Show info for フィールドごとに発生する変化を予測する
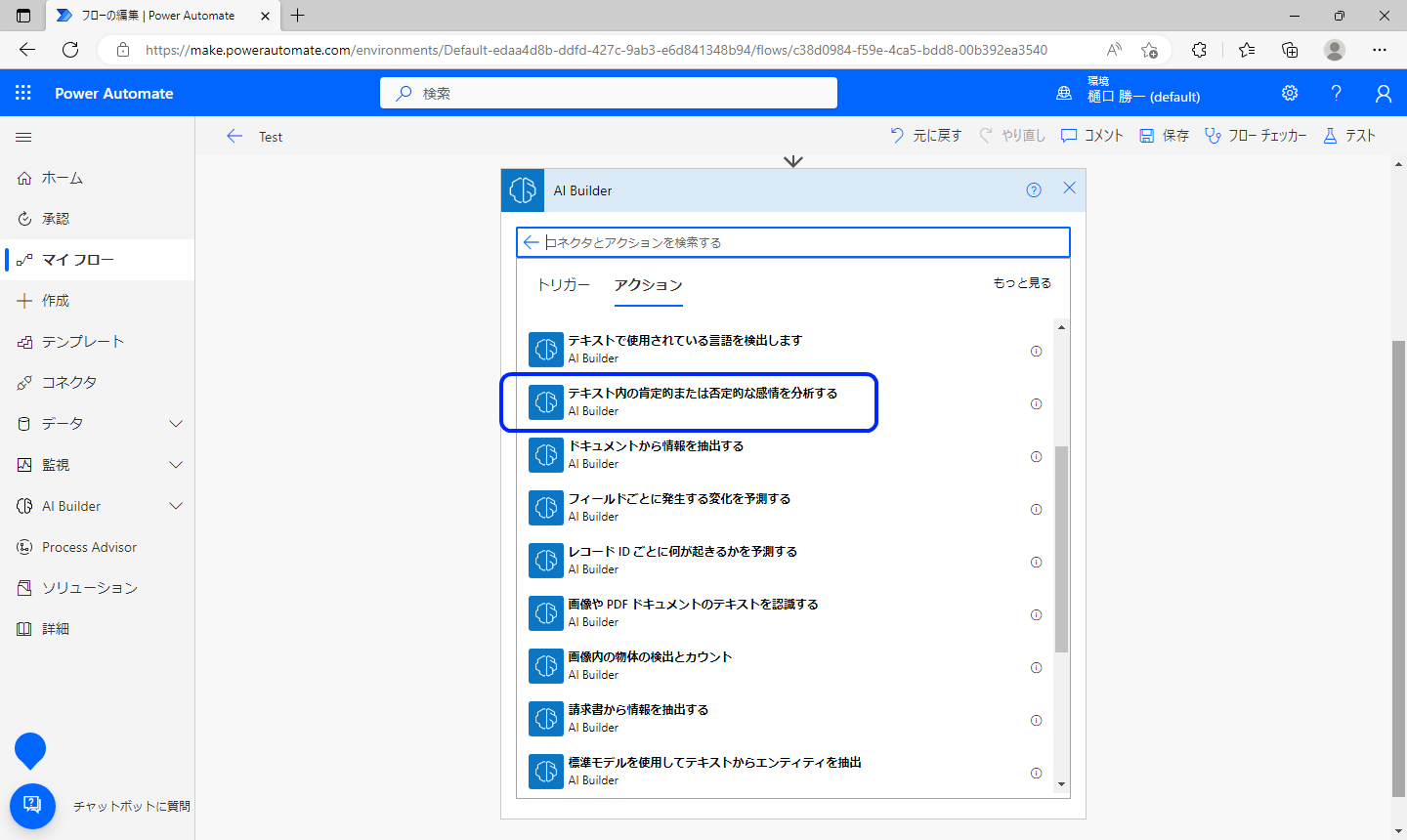Screen dimensions: 1407x840 click(x=1036, y=509)
